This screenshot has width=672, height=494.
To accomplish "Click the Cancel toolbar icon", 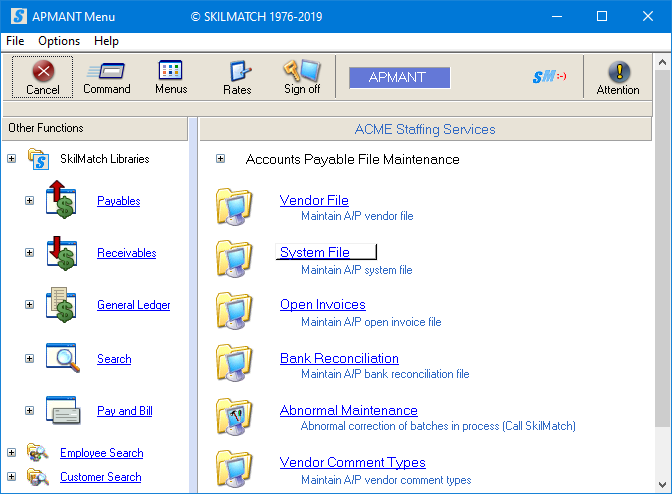I will click(x=43, y=71).
